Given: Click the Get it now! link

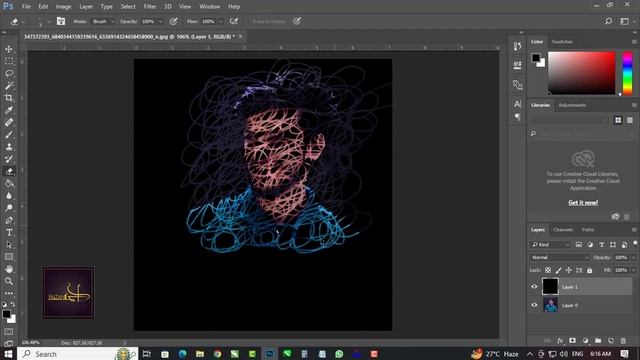Looking at the screenshot, I should (x=583, y=202).
